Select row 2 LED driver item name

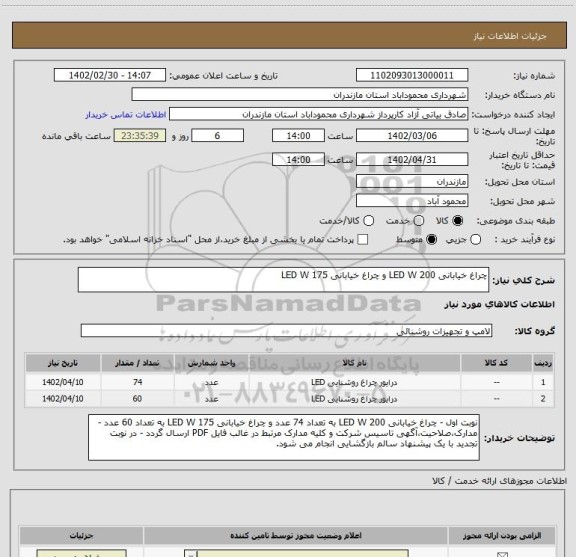354,399
